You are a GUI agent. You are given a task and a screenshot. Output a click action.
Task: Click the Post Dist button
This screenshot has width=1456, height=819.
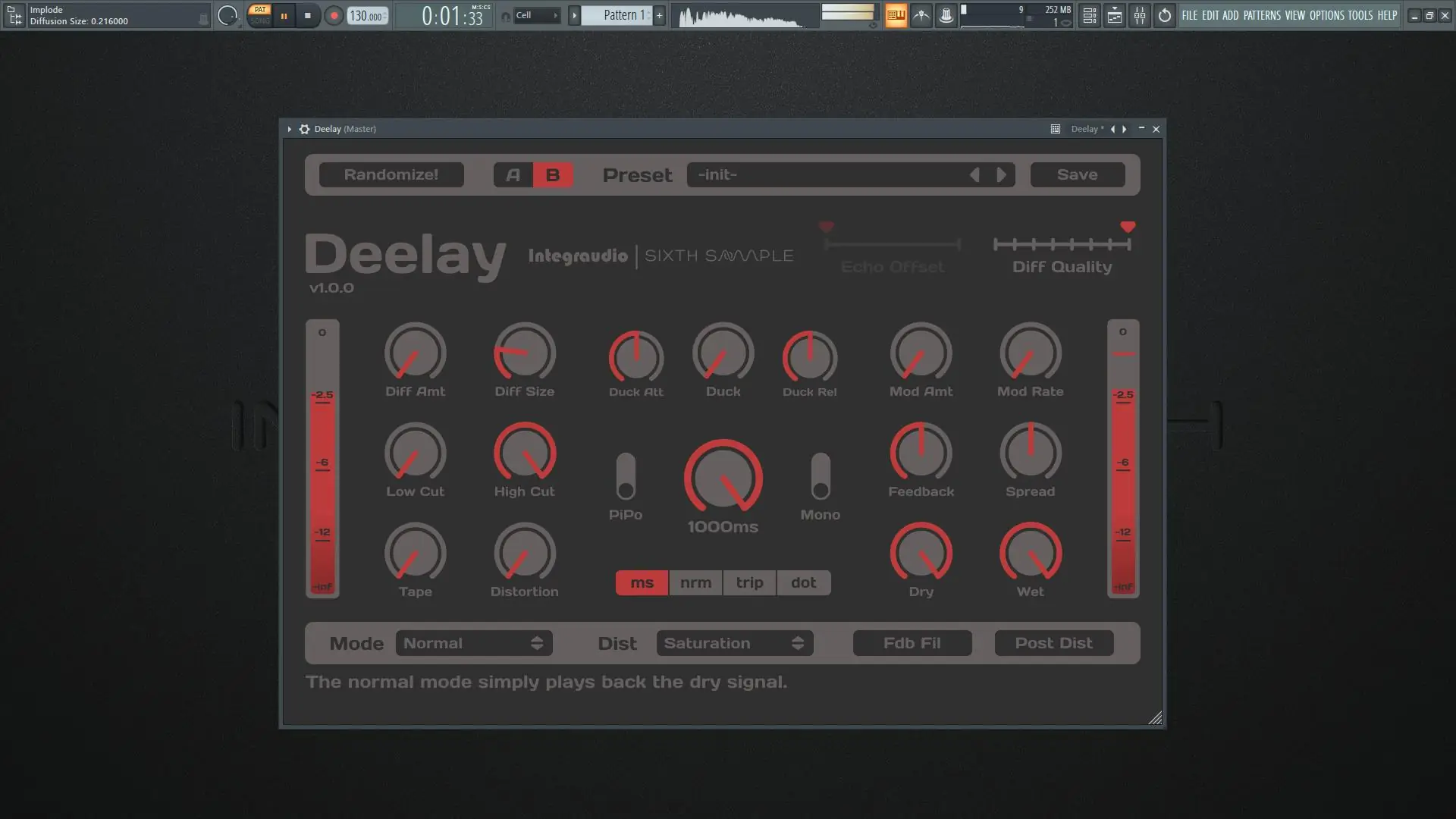pyautogui.click(x=1053, y=643)
